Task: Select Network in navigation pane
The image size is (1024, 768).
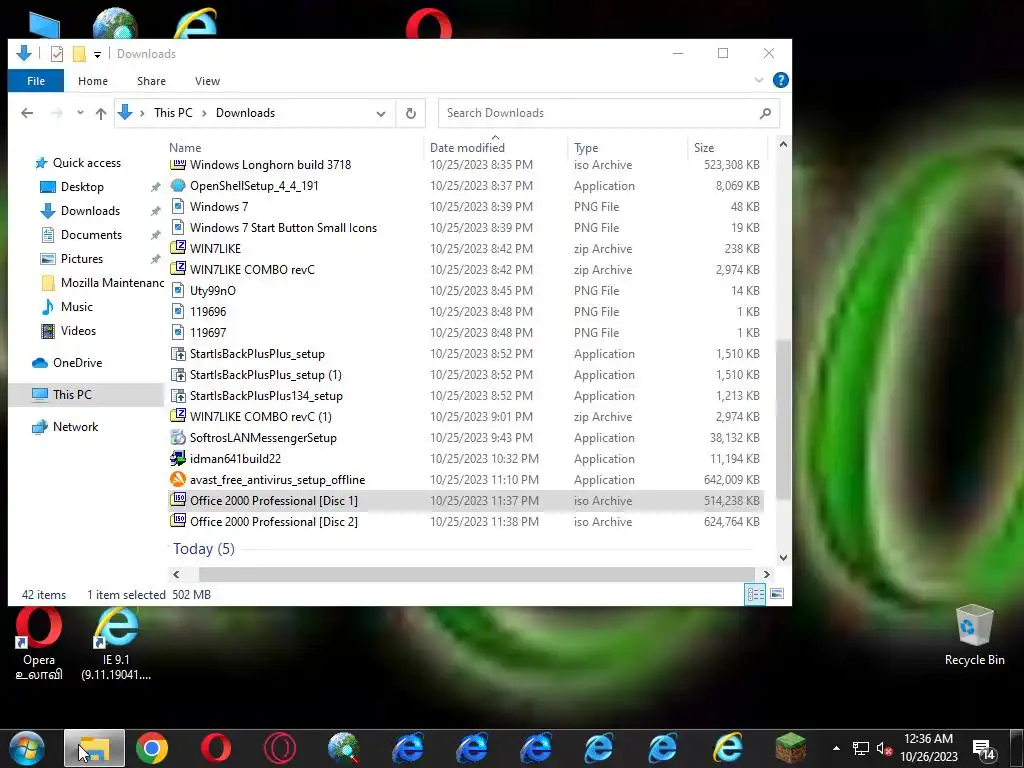Action: (x=75, y=426)
